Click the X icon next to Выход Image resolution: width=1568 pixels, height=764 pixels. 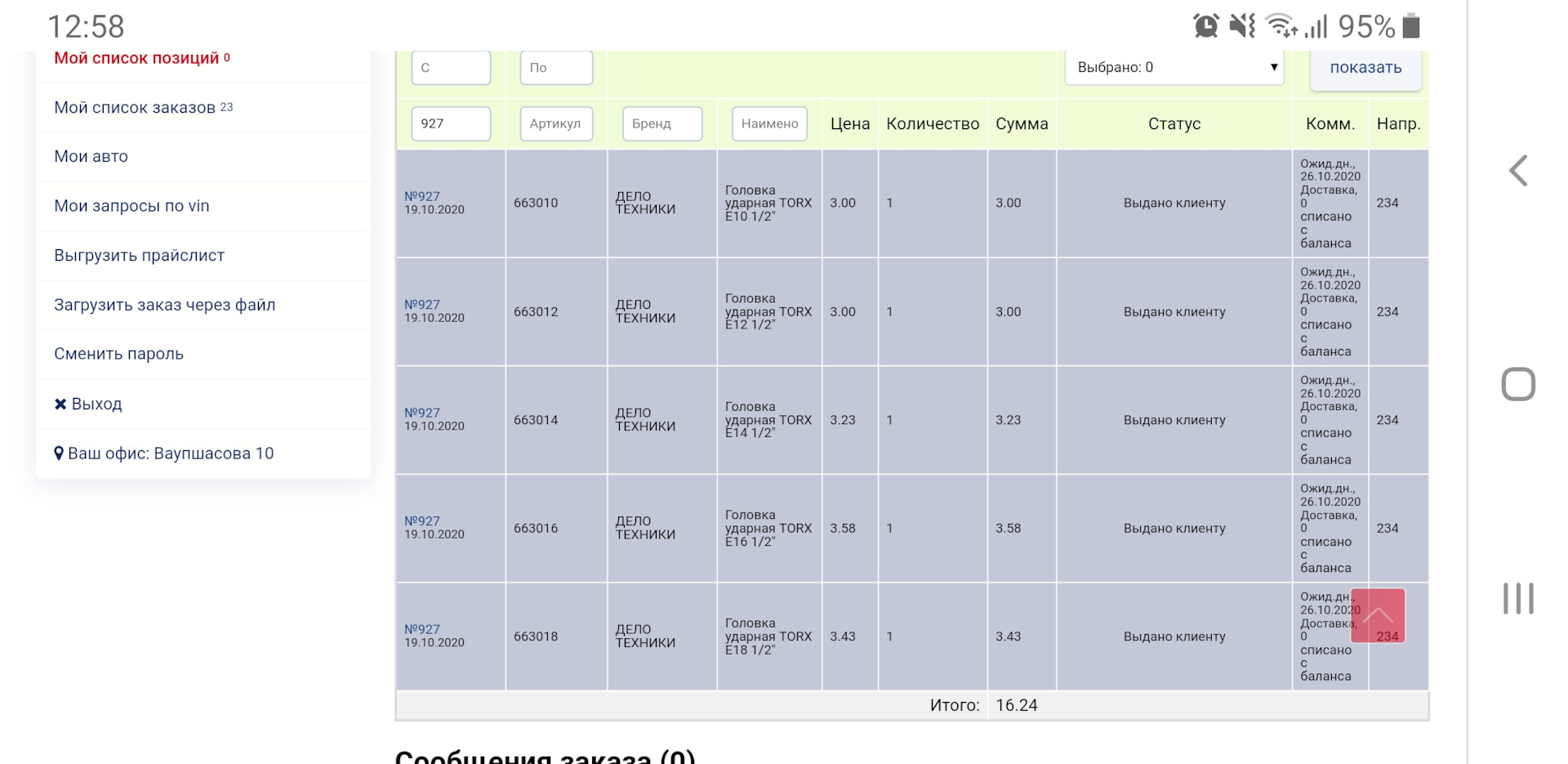(60, 404)
